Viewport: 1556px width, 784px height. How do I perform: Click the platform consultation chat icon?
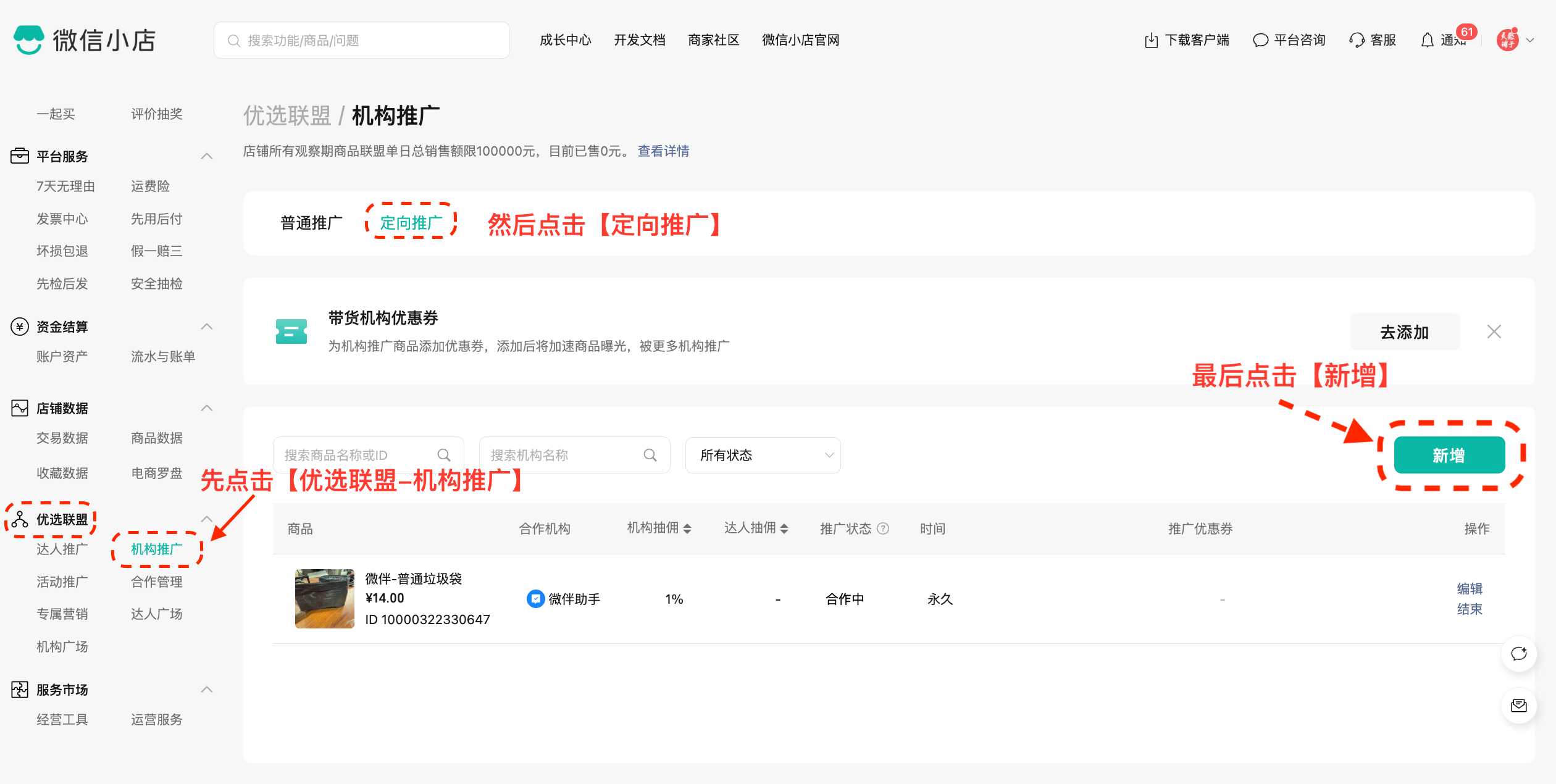[1260, 40]
